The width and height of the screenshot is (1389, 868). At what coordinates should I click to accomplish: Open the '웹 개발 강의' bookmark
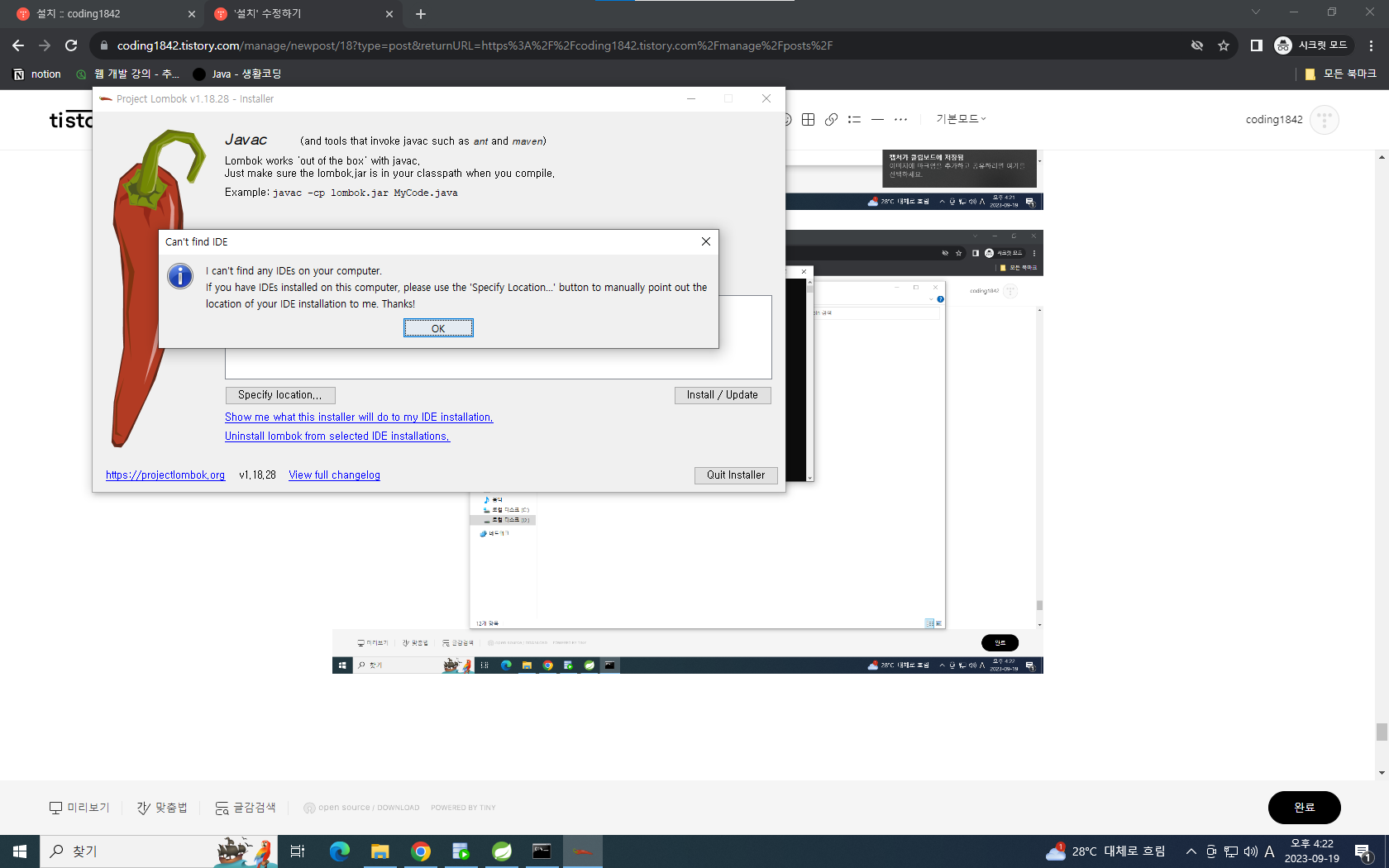click(127, 74)
